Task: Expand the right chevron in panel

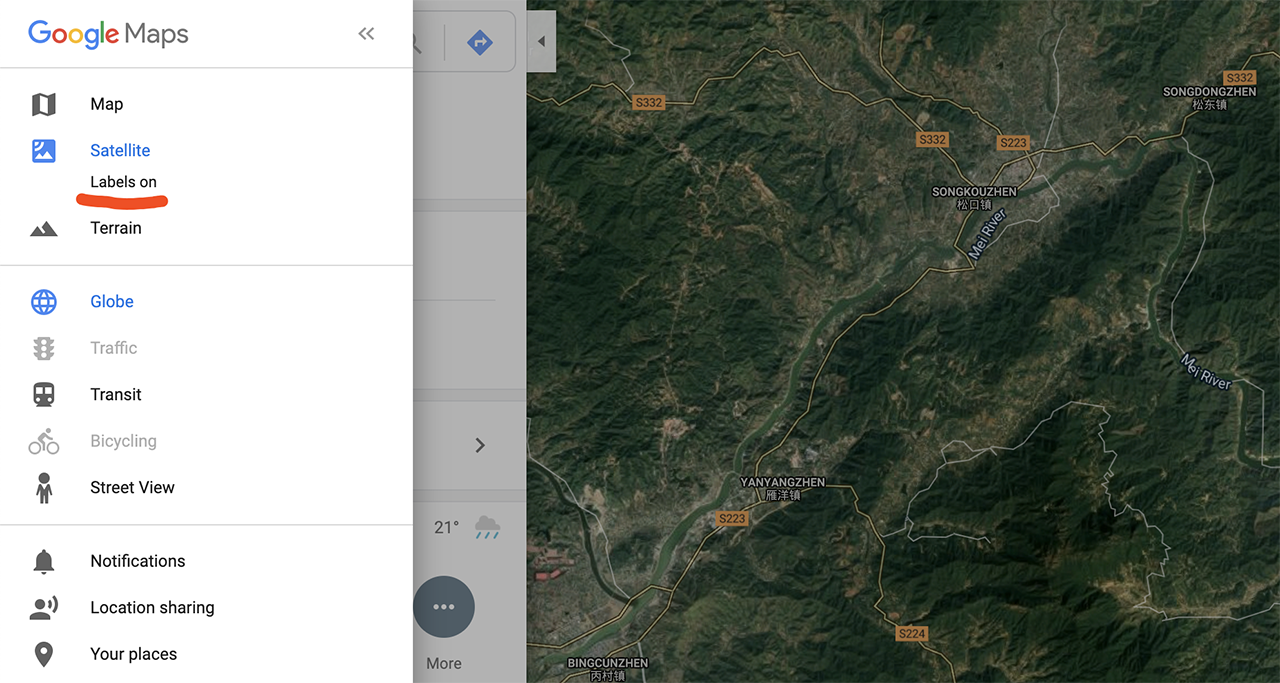Action: (480, 445)
